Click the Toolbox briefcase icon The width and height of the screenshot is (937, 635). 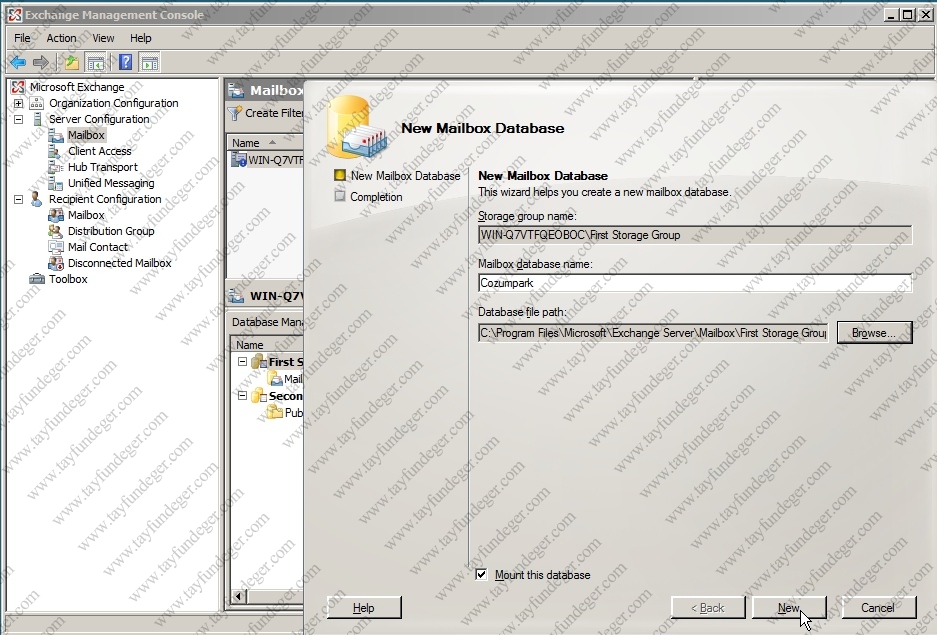(37, 279)
